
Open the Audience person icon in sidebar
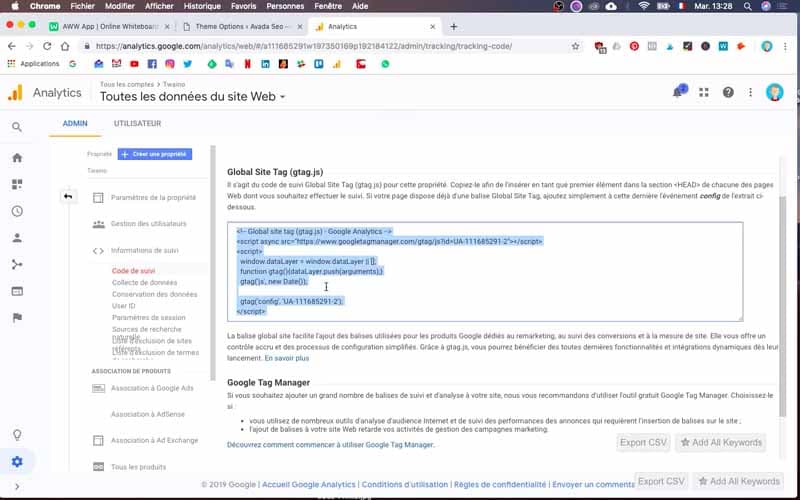pos(17,238)
